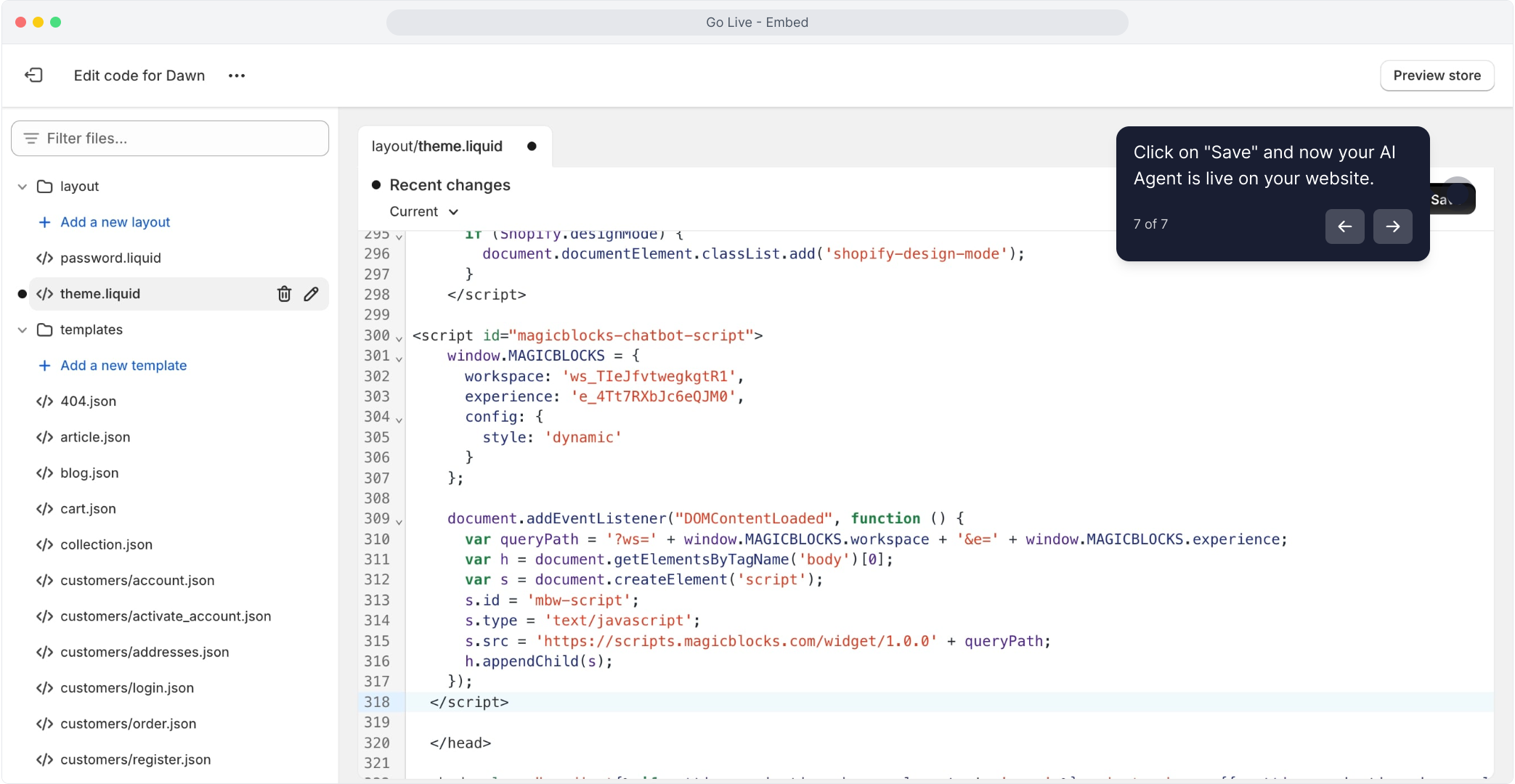Click the plus icon for new template
Viewport: 1515px width, 784px height.
44,365
